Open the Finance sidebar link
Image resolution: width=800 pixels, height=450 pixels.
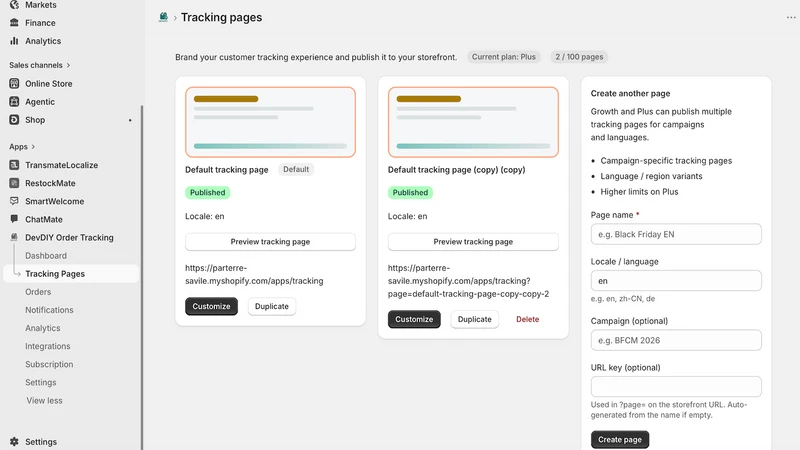[40, 22]
